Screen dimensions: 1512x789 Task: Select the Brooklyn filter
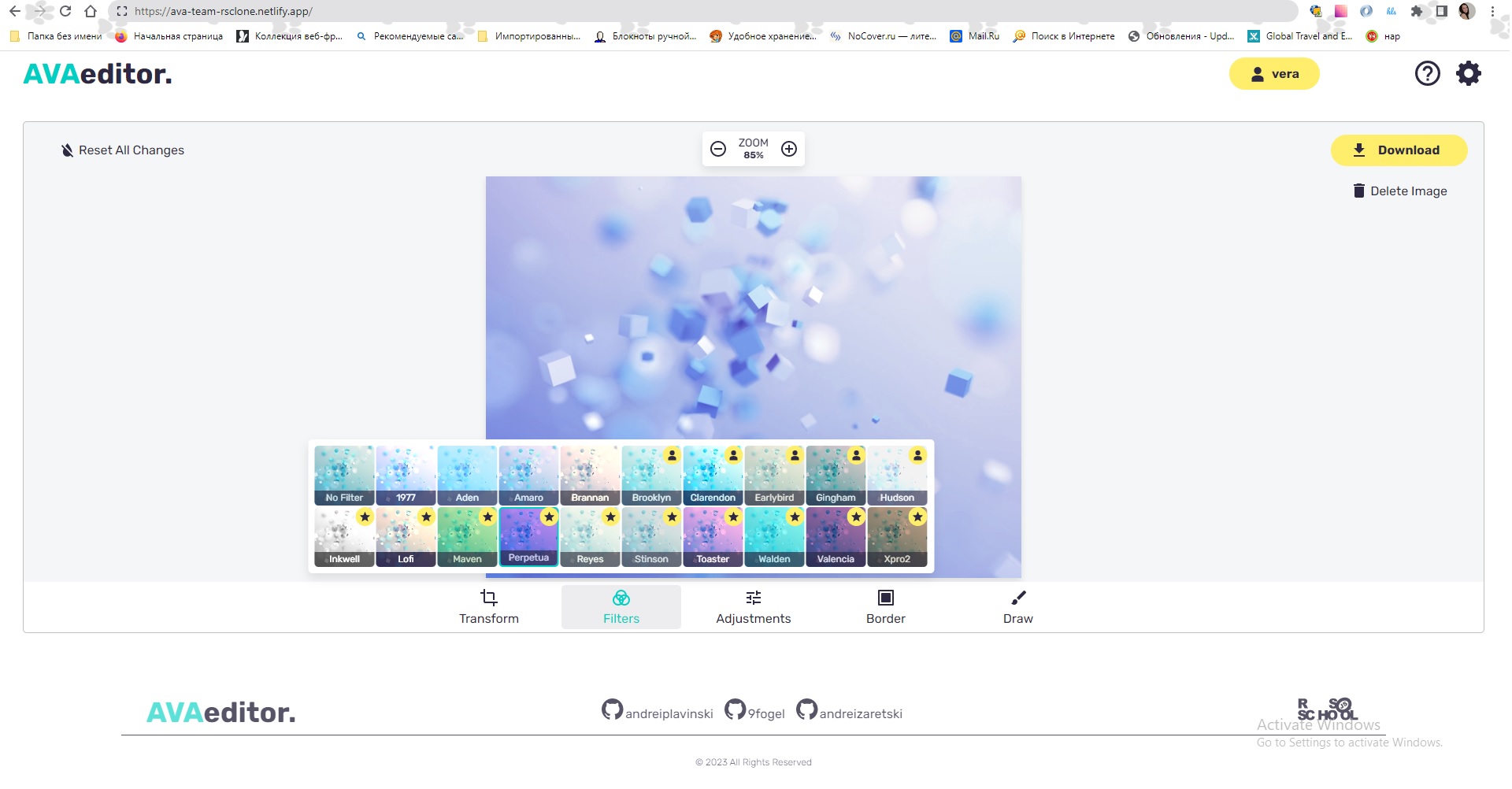[x=651, y=476]
